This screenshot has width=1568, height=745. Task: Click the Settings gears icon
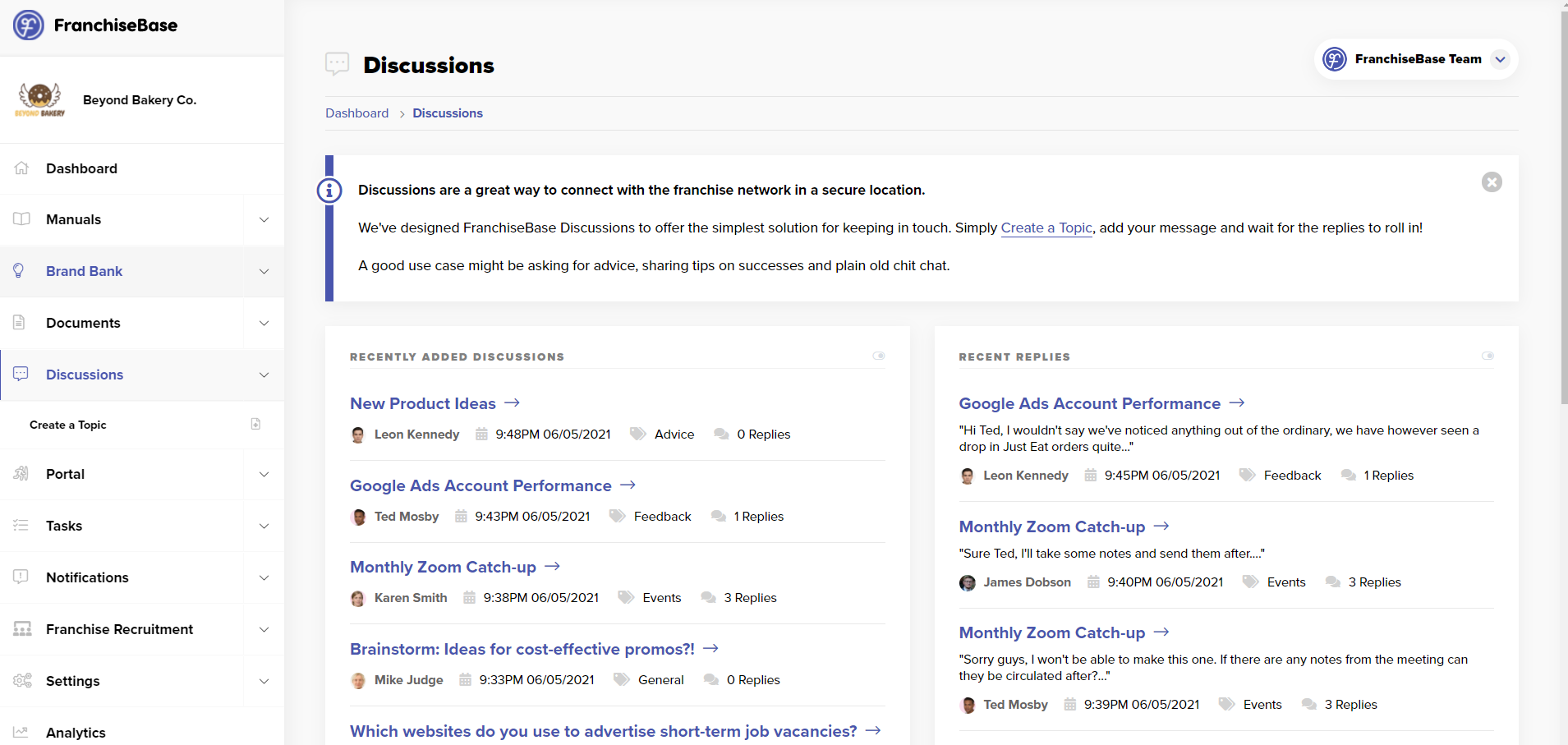click(22, 681)
